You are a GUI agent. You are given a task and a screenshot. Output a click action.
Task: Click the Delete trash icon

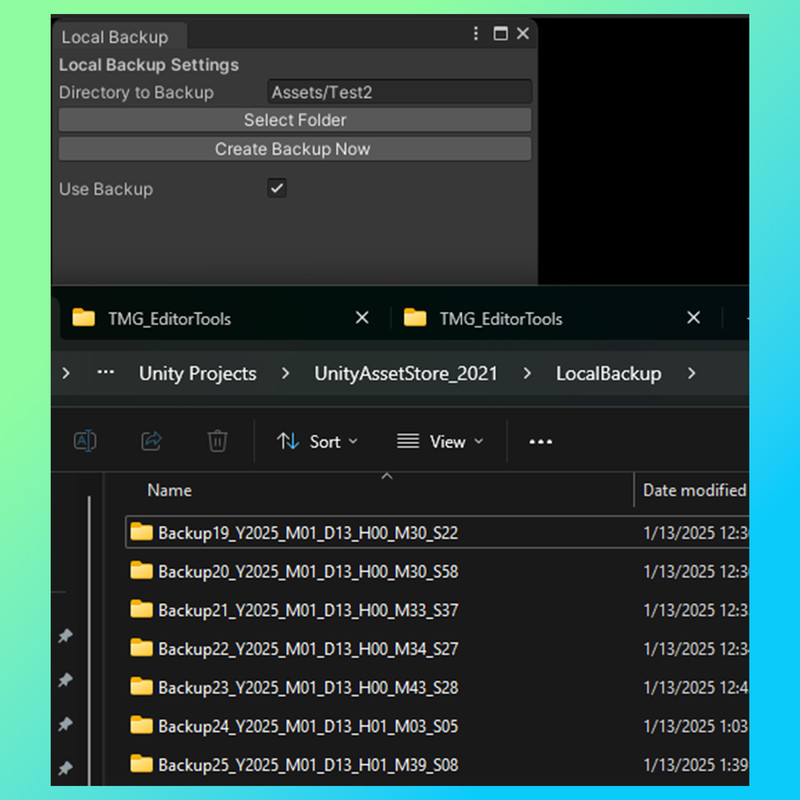pos(217,440)
